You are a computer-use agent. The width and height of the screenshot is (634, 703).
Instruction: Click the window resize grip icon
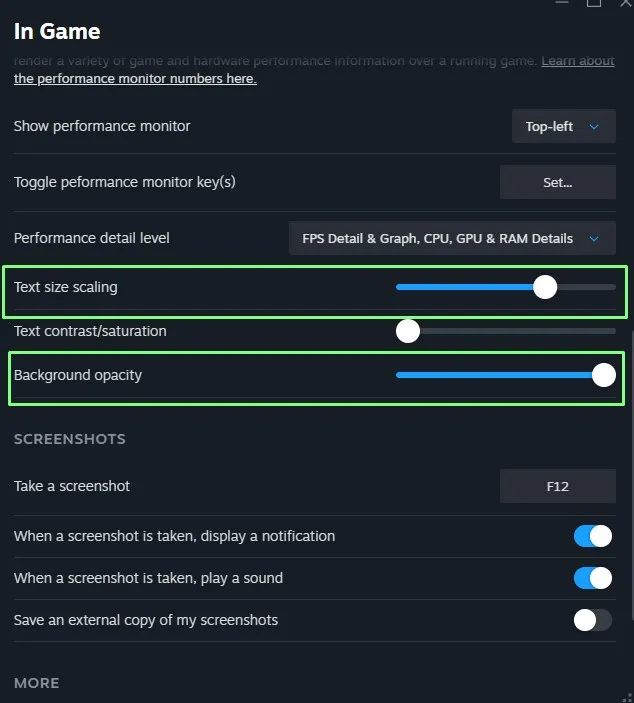coord(628,697)
